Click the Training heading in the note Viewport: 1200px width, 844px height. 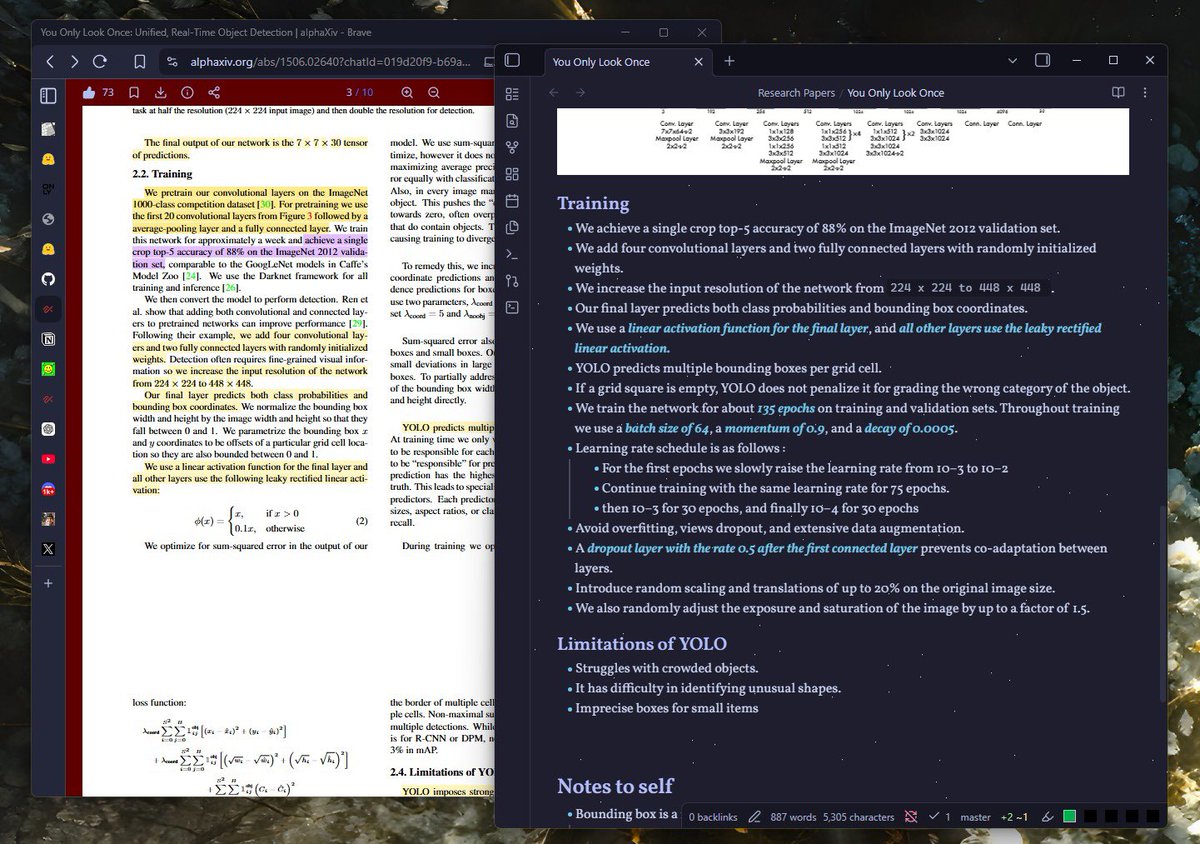click(x=593, y=203)
